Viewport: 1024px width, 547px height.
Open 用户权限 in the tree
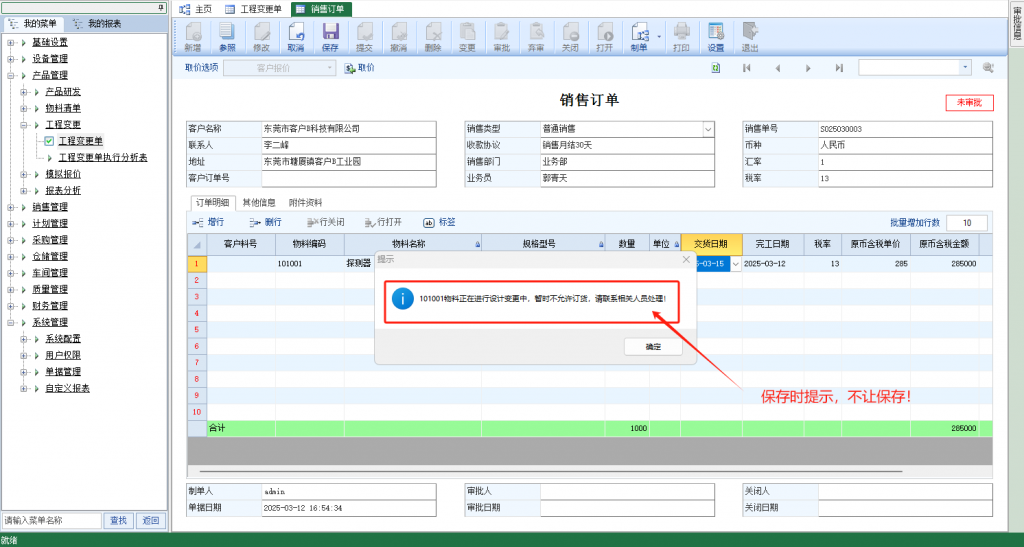(x=63, y=355)
